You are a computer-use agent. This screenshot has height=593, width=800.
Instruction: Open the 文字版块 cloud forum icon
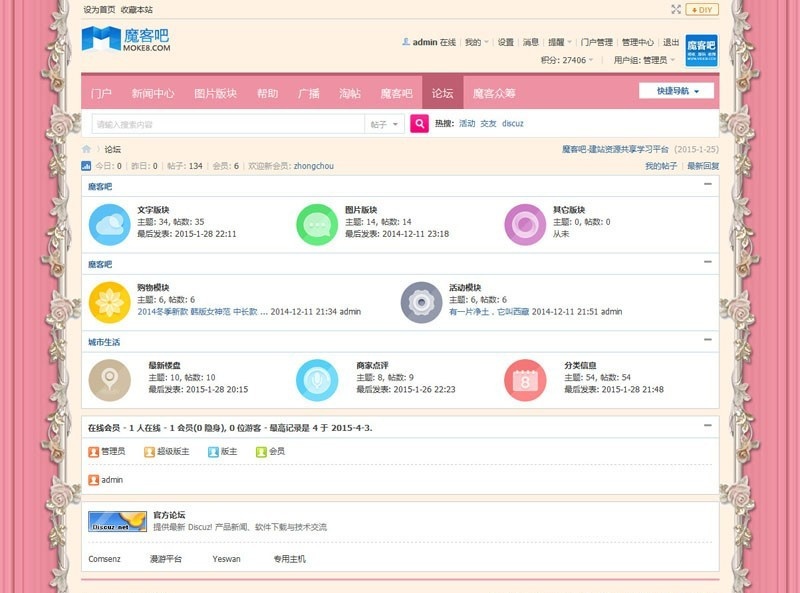109,224
